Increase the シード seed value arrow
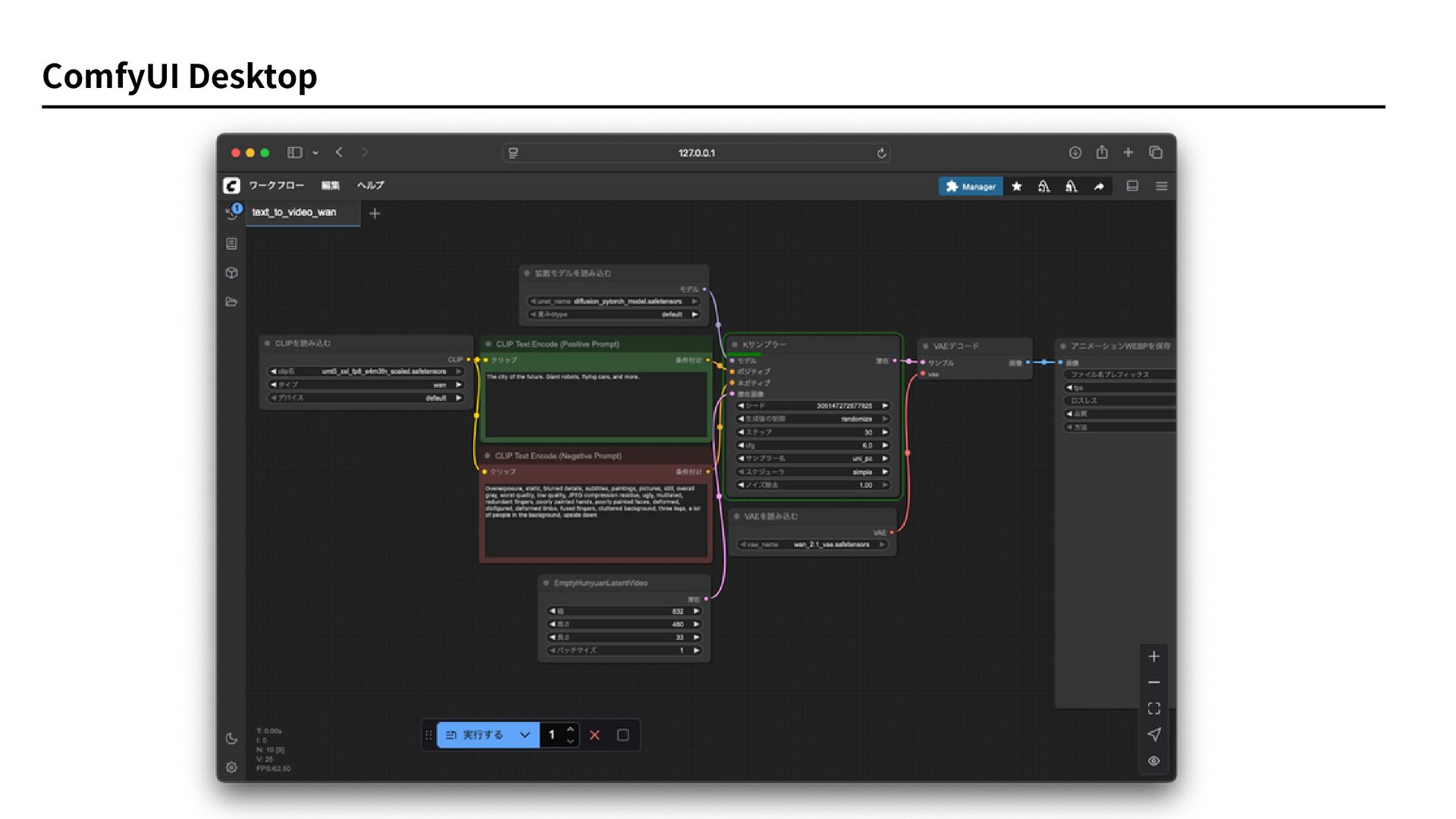Viewport: 1456px width, 819px height. (884, 406)
